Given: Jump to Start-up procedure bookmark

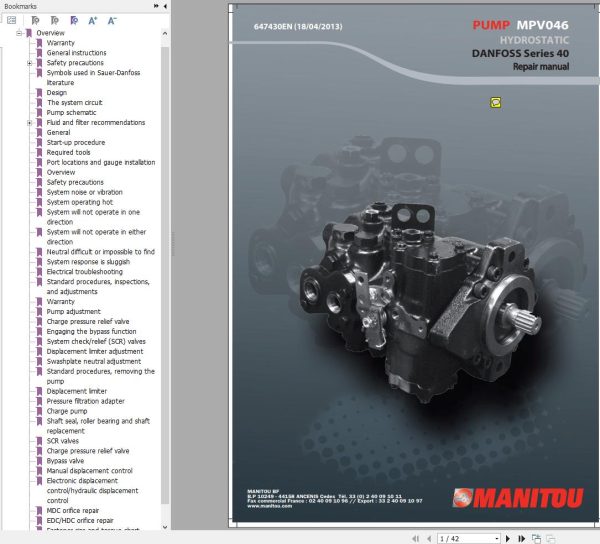Looking at the screenshot, I should (76, 142).
